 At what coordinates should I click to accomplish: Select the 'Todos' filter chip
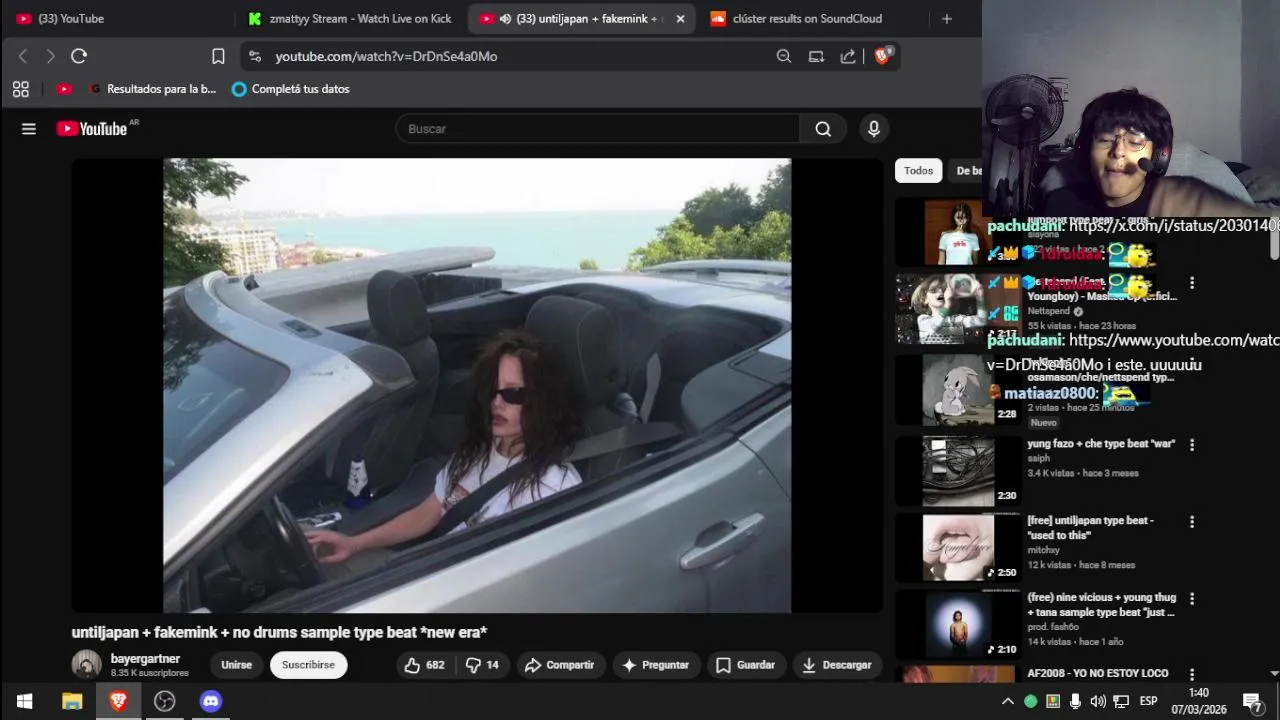[918, 171]
